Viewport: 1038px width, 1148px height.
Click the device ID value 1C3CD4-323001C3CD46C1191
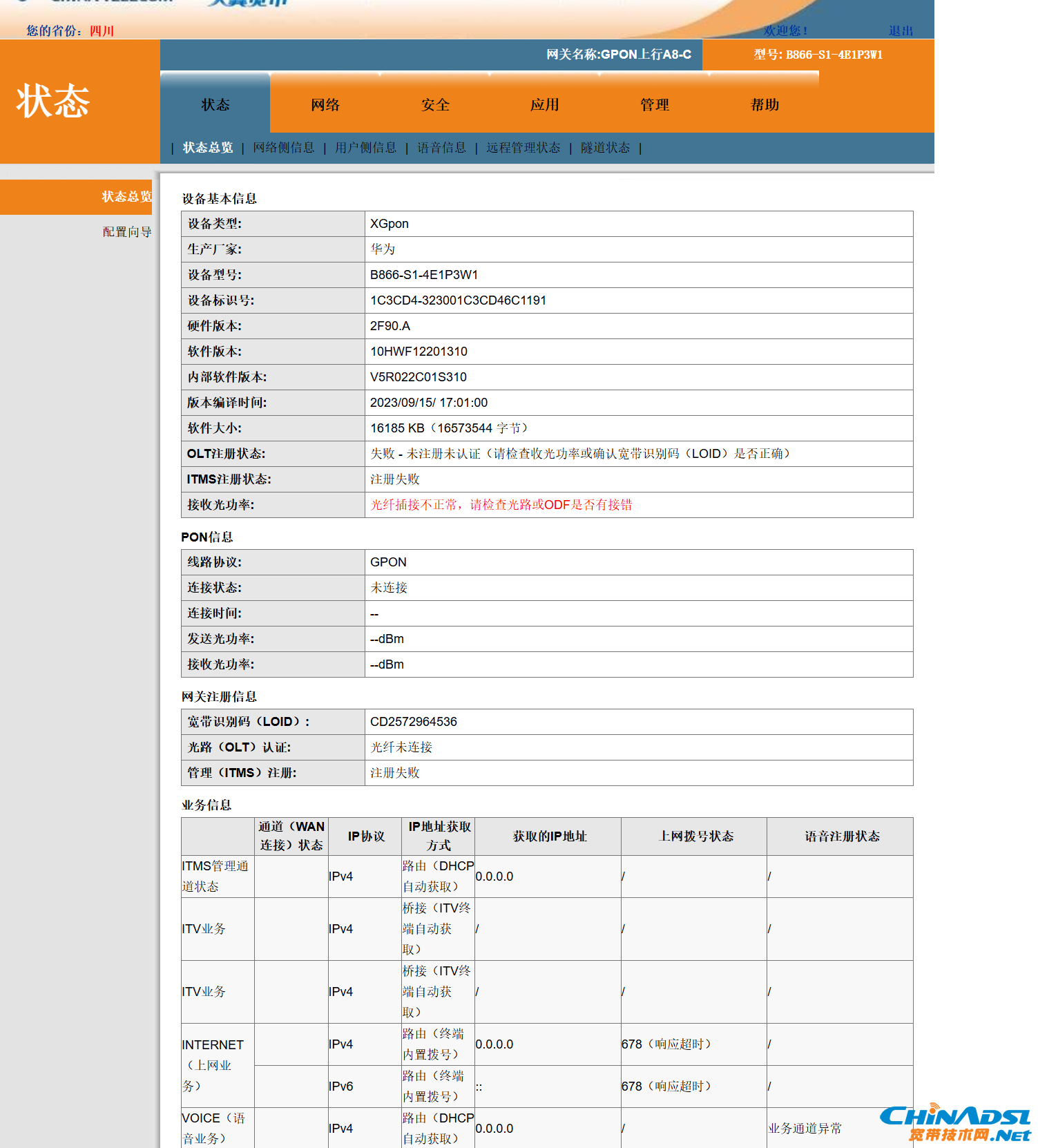(x=458, y=300)
